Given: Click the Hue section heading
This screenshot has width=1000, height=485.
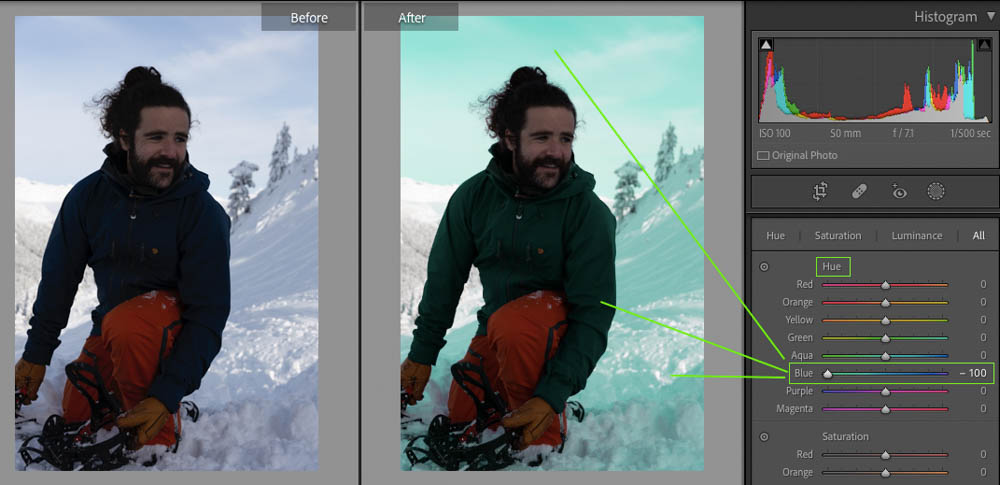Looking at the screenshot, I should point(832,267).
